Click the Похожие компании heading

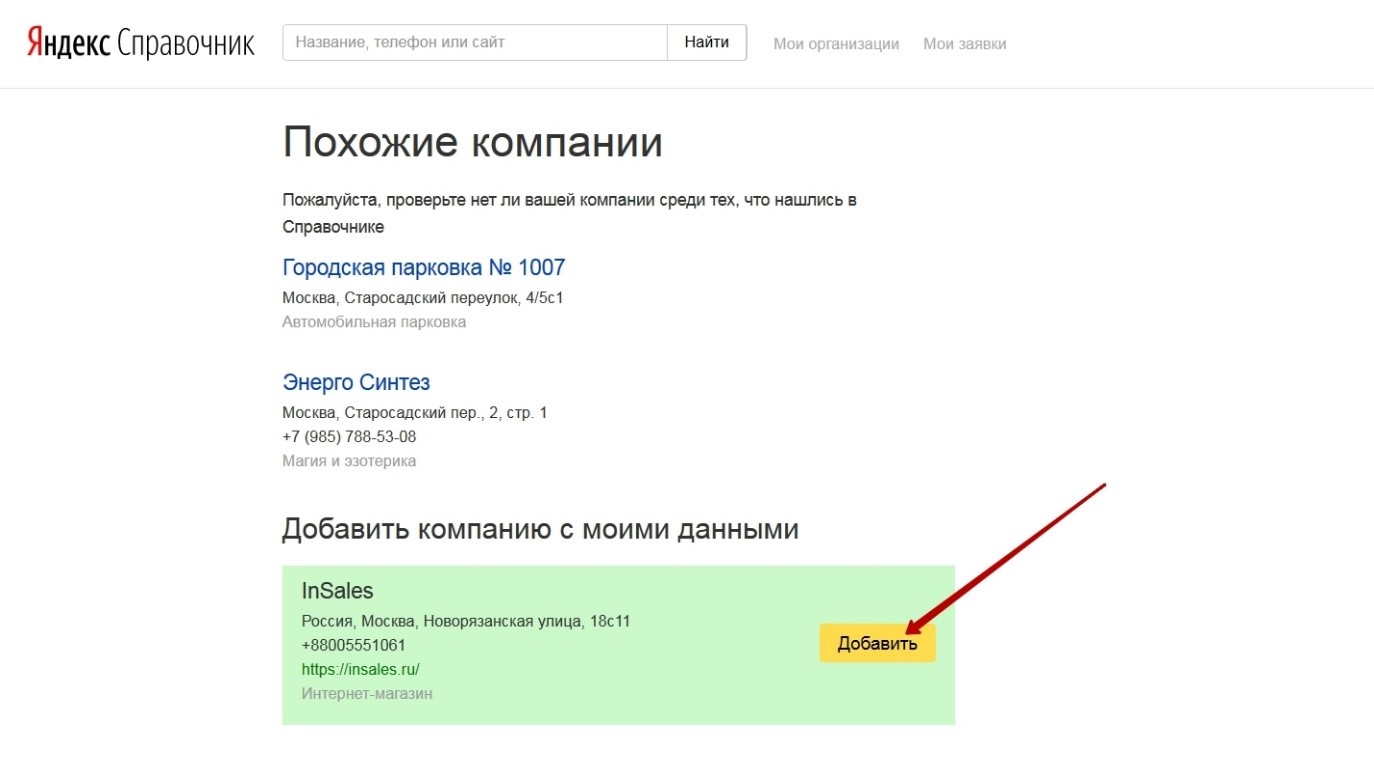[x=473, y=143]
